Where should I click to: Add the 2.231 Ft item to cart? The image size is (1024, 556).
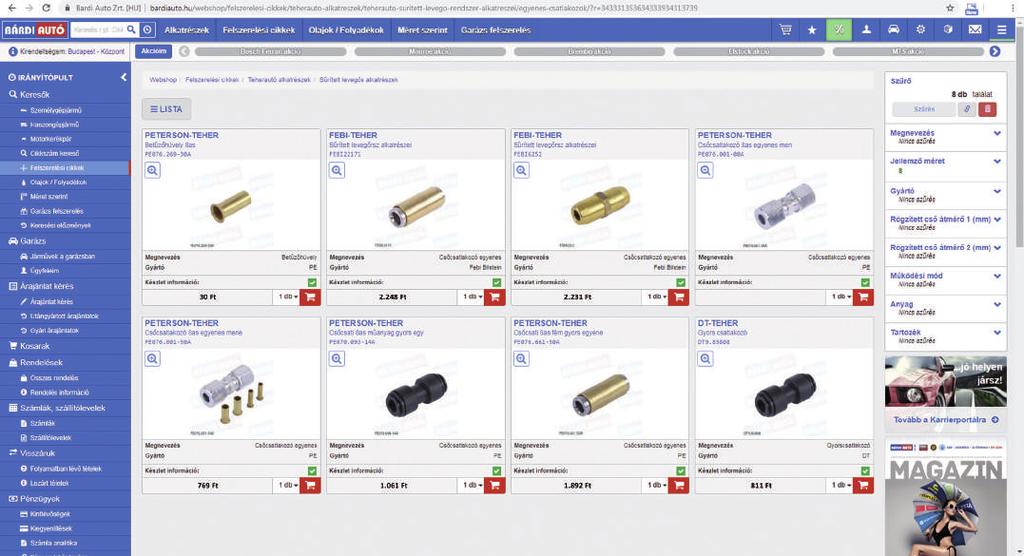point(679,297)
